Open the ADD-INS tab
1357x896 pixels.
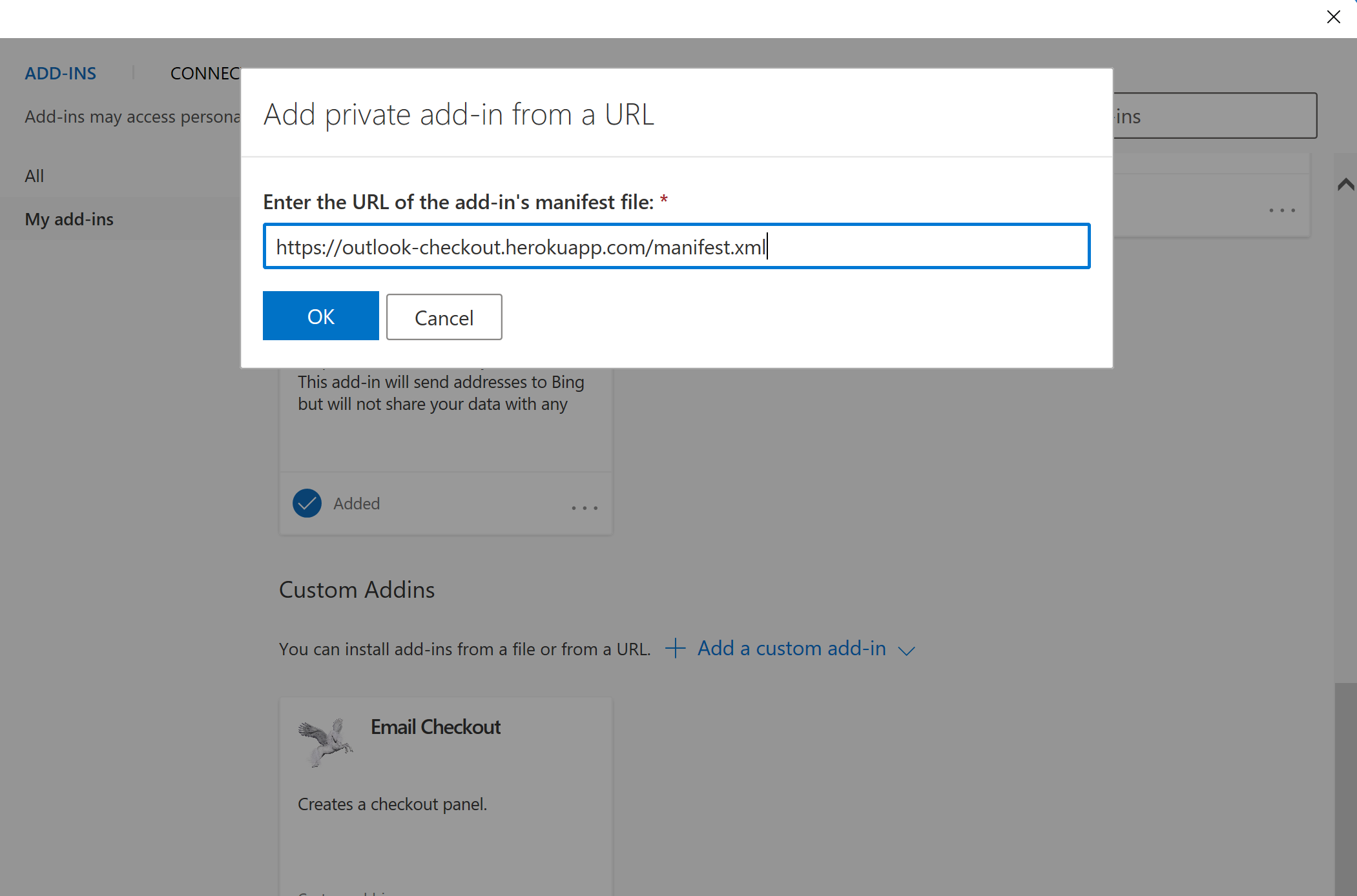pos(61,74)
